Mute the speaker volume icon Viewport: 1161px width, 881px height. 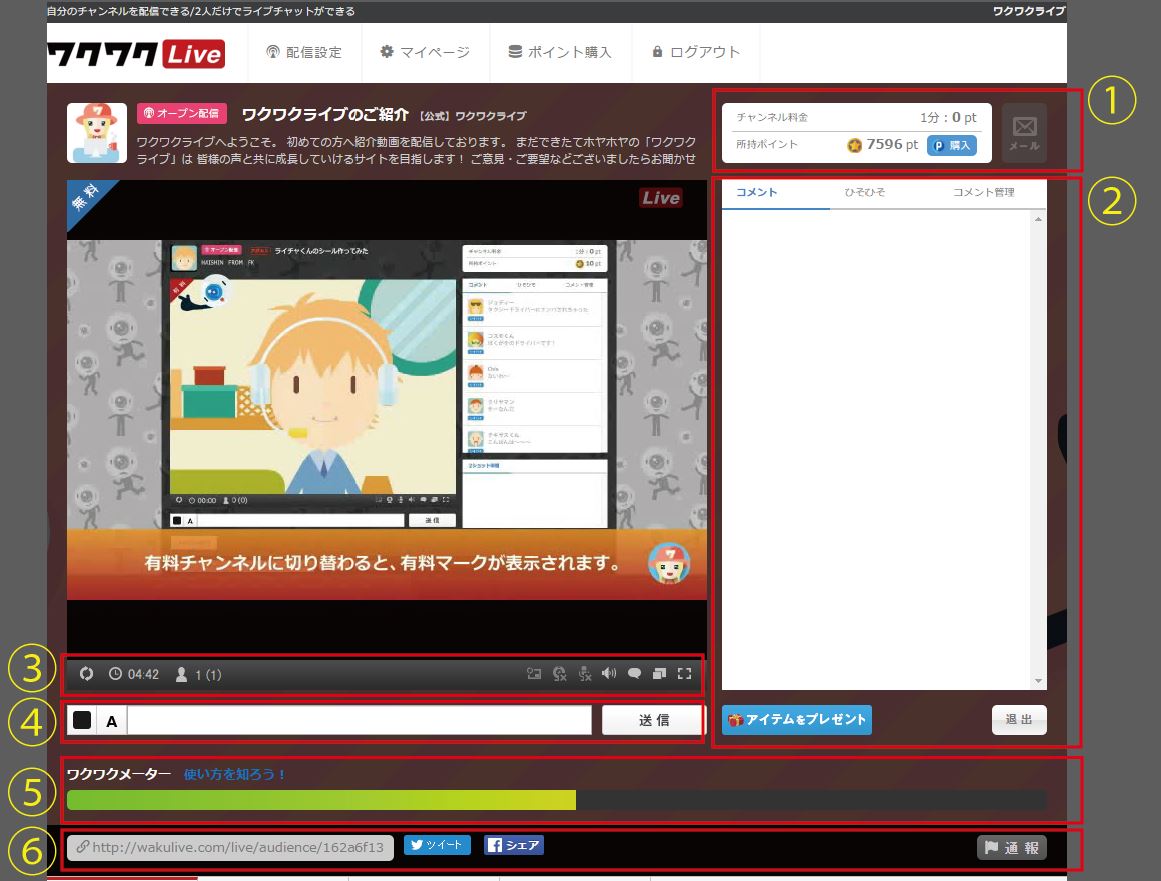pyautogui.click(x=609, y=674)
